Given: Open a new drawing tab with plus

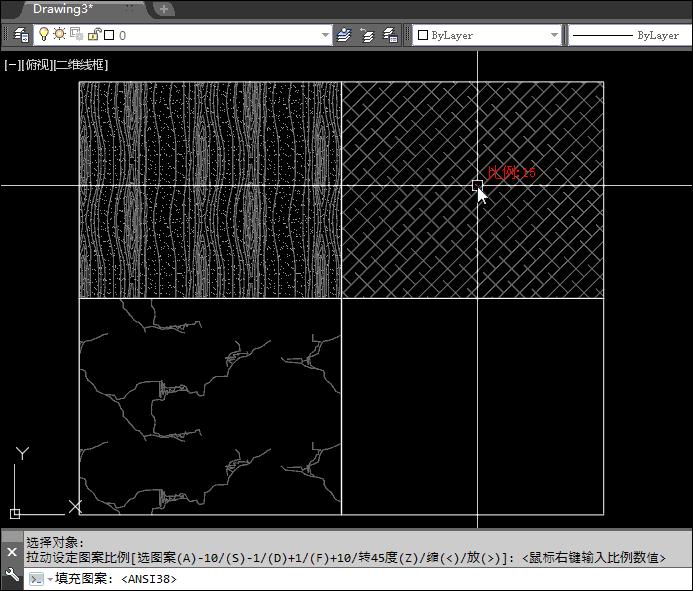Looking at the screenshot, I should [x=164, y=9].
